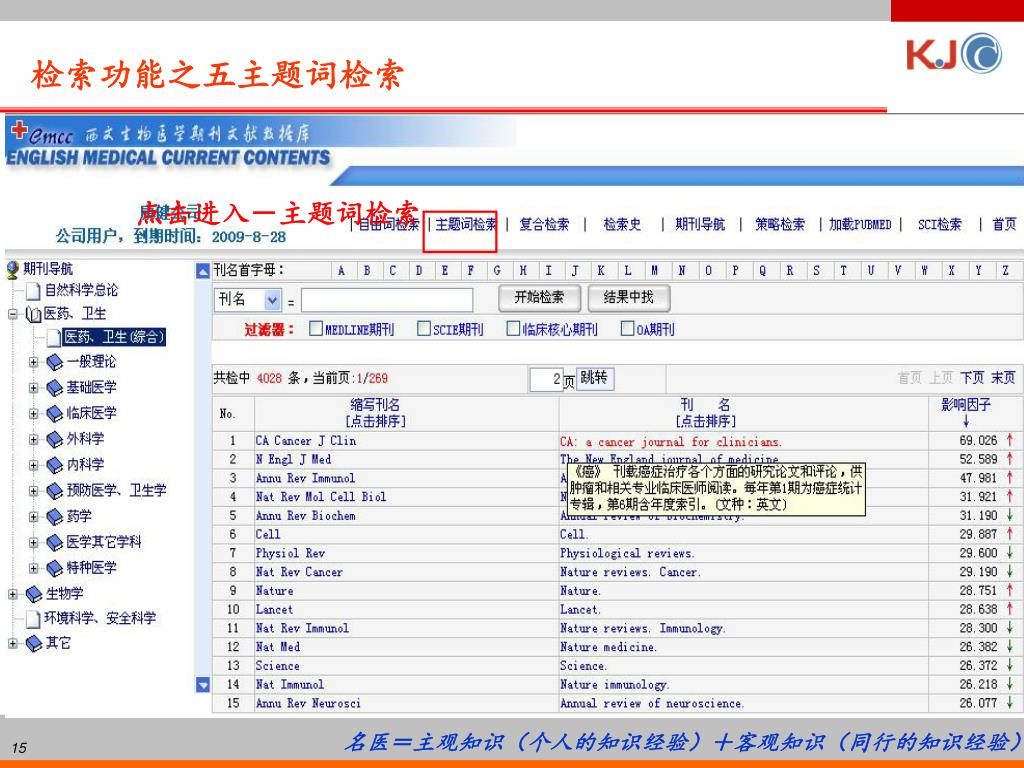Click the blue up-arrow scroll icon

click(203, 270)
